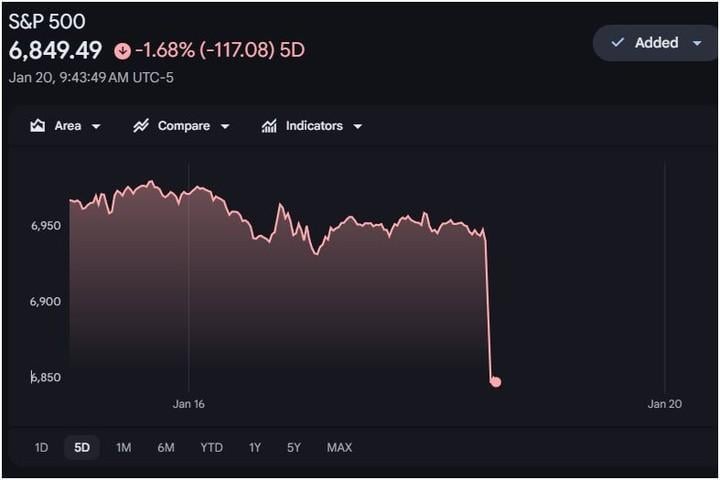Show the 5Y time range
This screenshot has width=720, height=480.
294,447
